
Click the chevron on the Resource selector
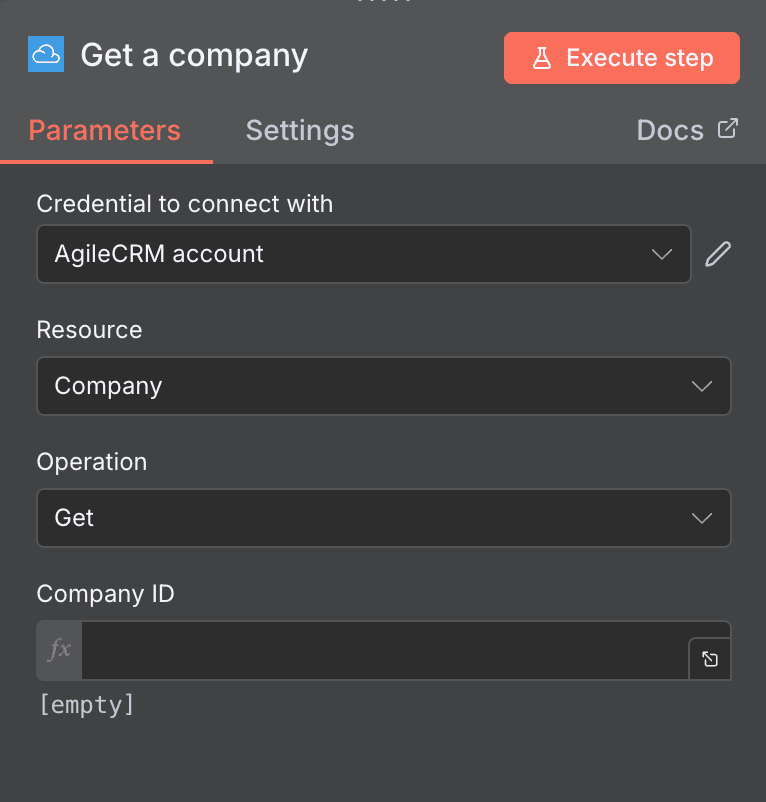point(702,386)
